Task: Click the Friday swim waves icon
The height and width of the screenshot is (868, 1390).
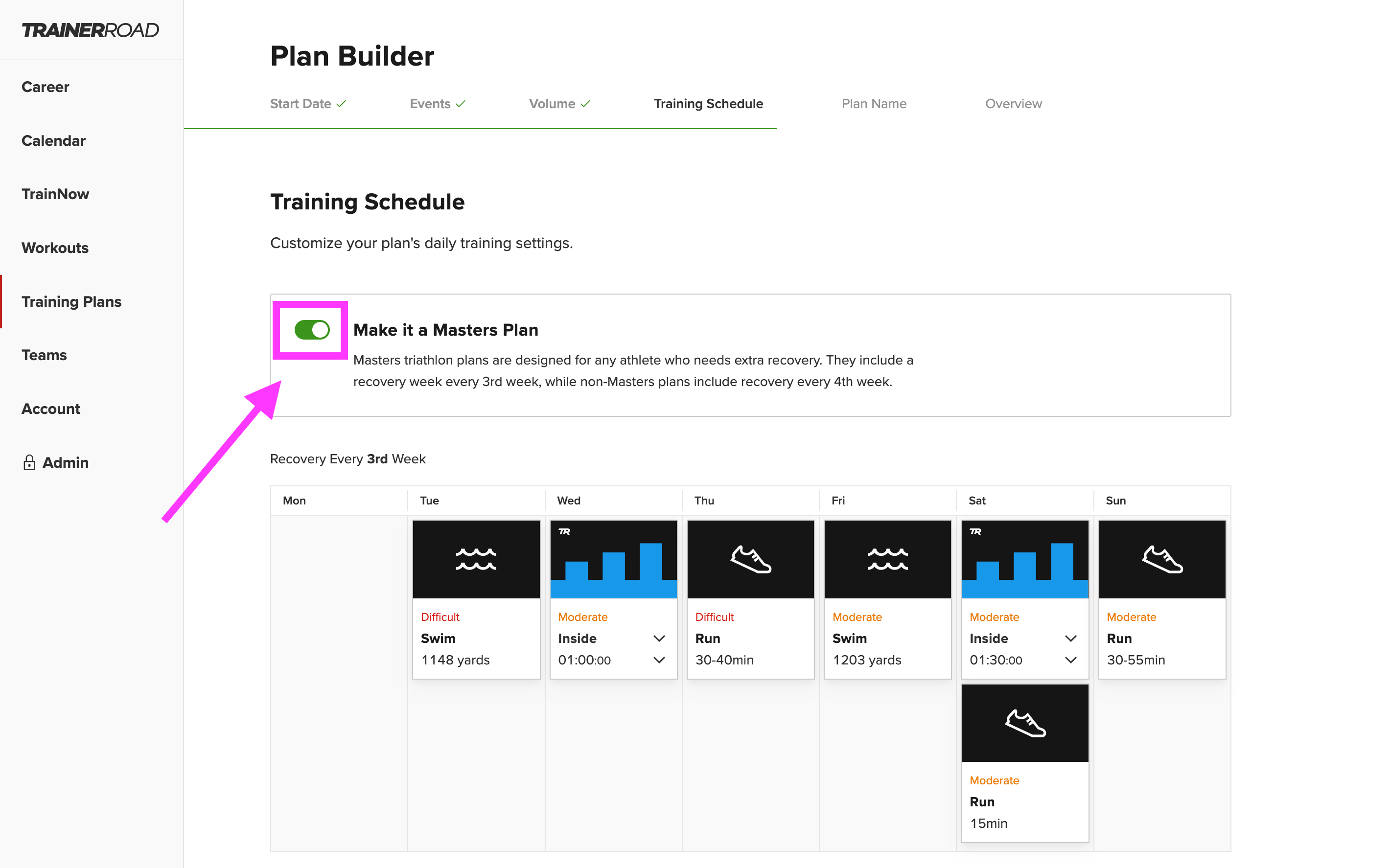Action: 888,559
